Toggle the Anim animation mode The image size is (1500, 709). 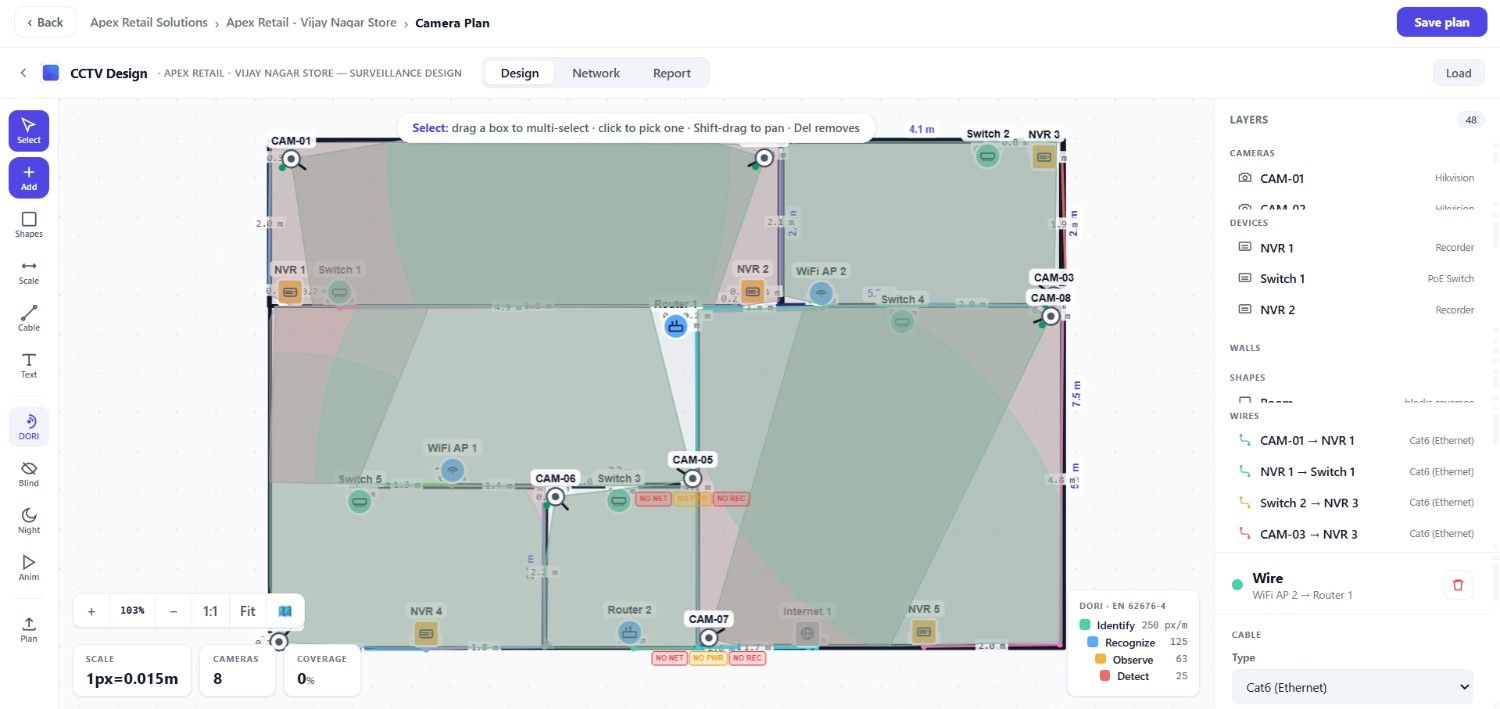29,568
